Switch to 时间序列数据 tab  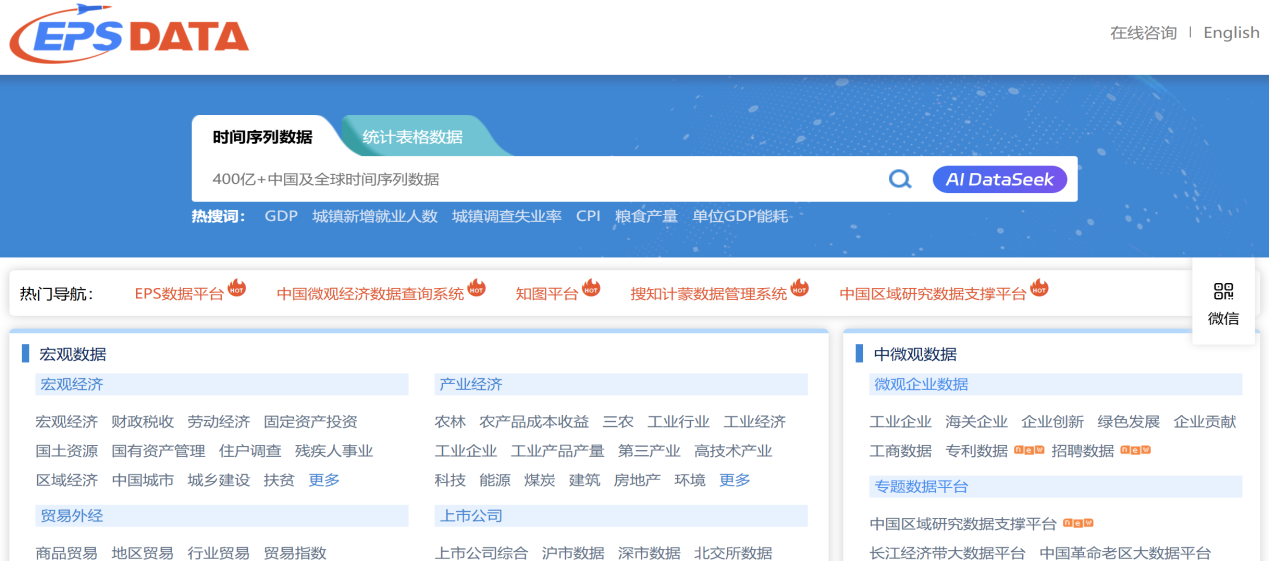pos(262,137)
